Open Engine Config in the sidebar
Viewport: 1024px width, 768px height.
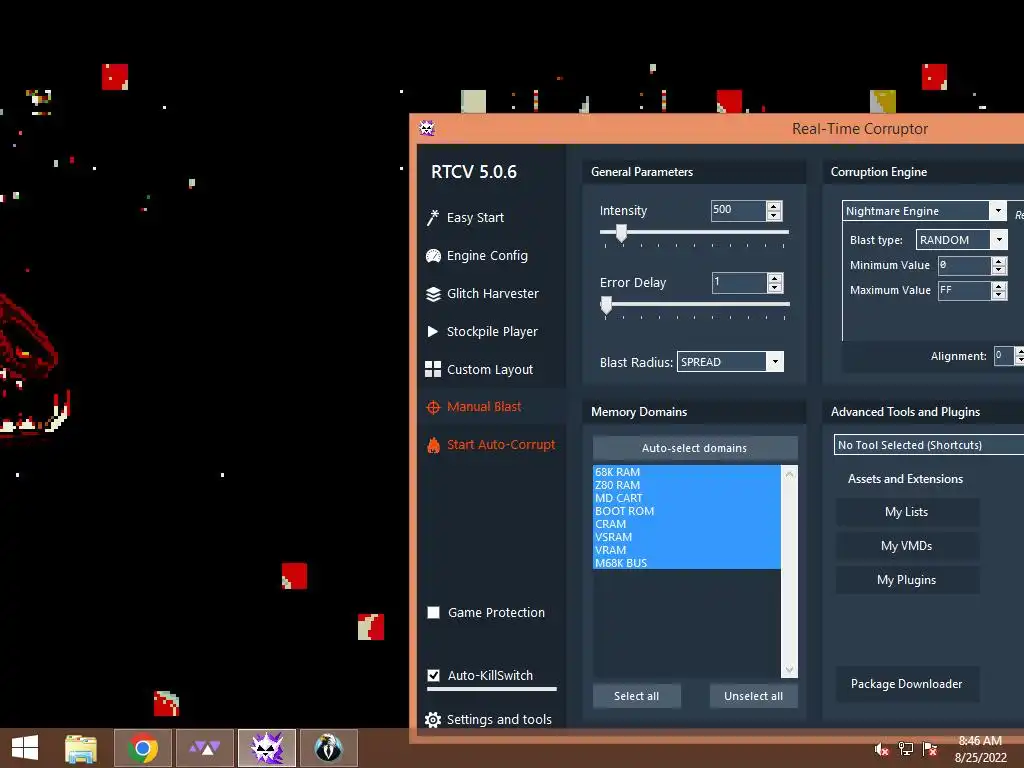tap(487, 255)
